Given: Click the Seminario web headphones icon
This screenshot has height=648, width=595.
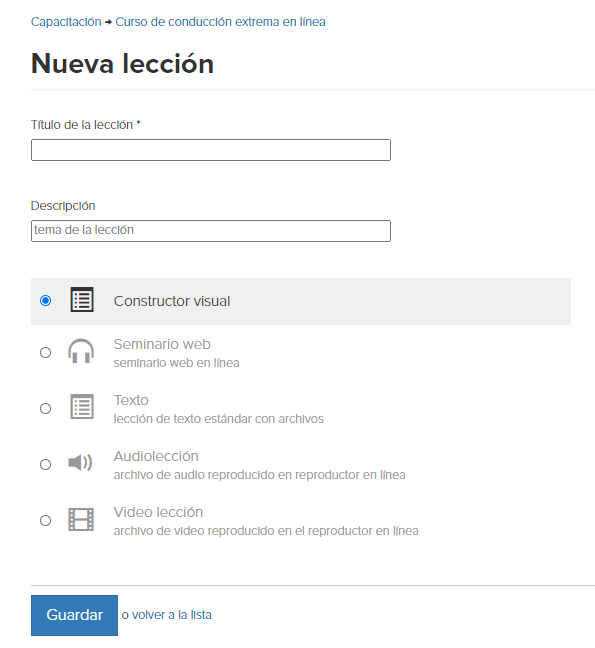Looking at the screenshot, I should point(81,351).
